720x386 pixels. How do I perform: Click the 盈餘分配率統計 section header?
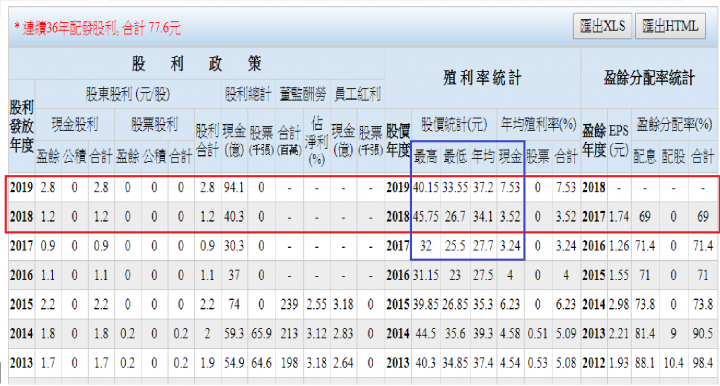[649, 78]
